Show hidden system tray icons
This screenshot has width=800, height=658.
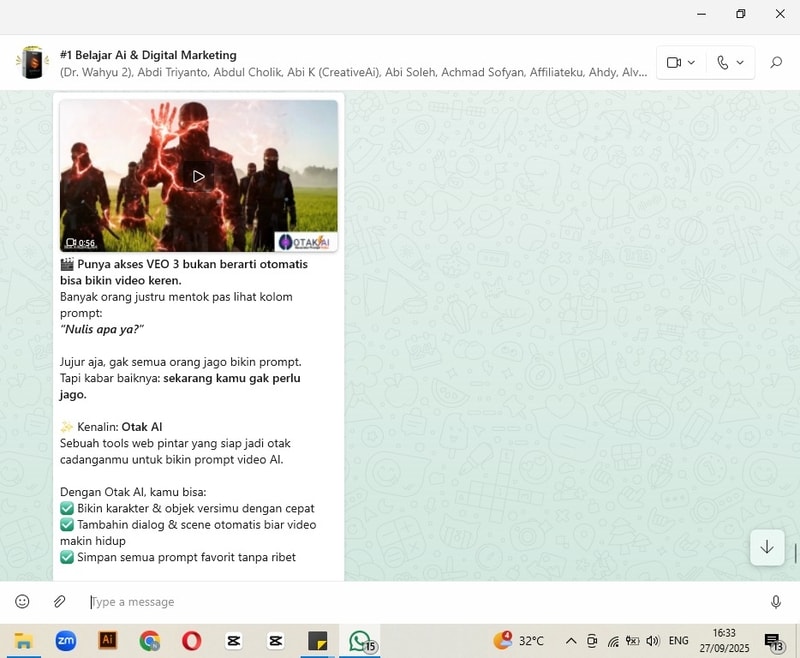(x=571, y=641)
